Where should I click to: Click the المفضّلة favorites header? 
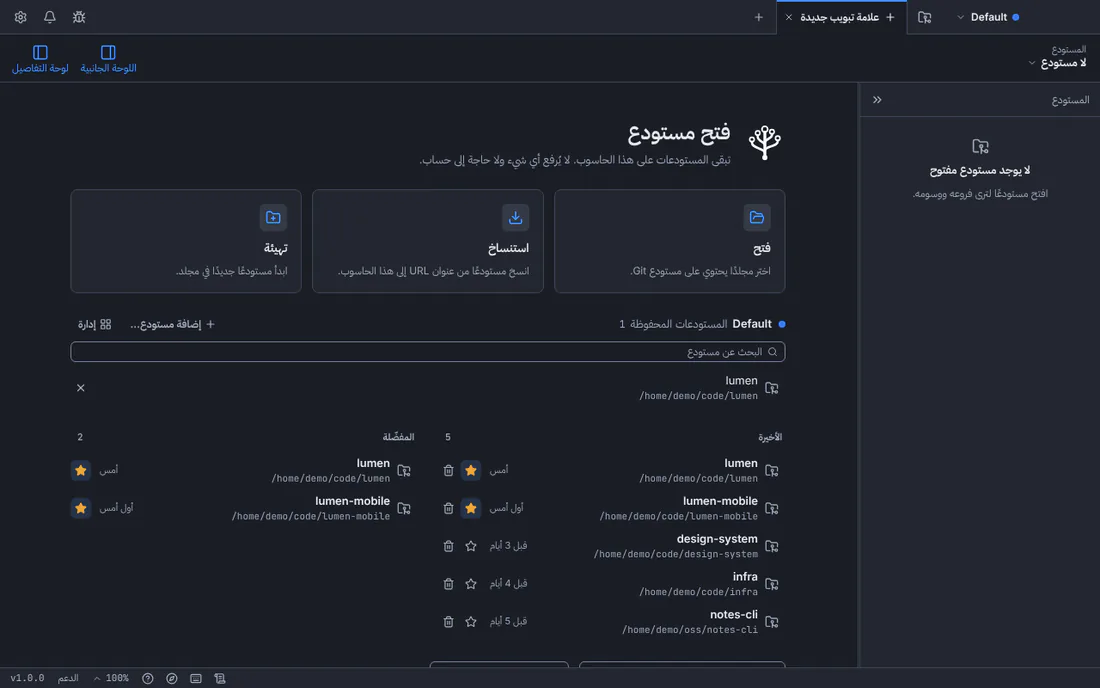pyautogui.click(x=398, y=437)
